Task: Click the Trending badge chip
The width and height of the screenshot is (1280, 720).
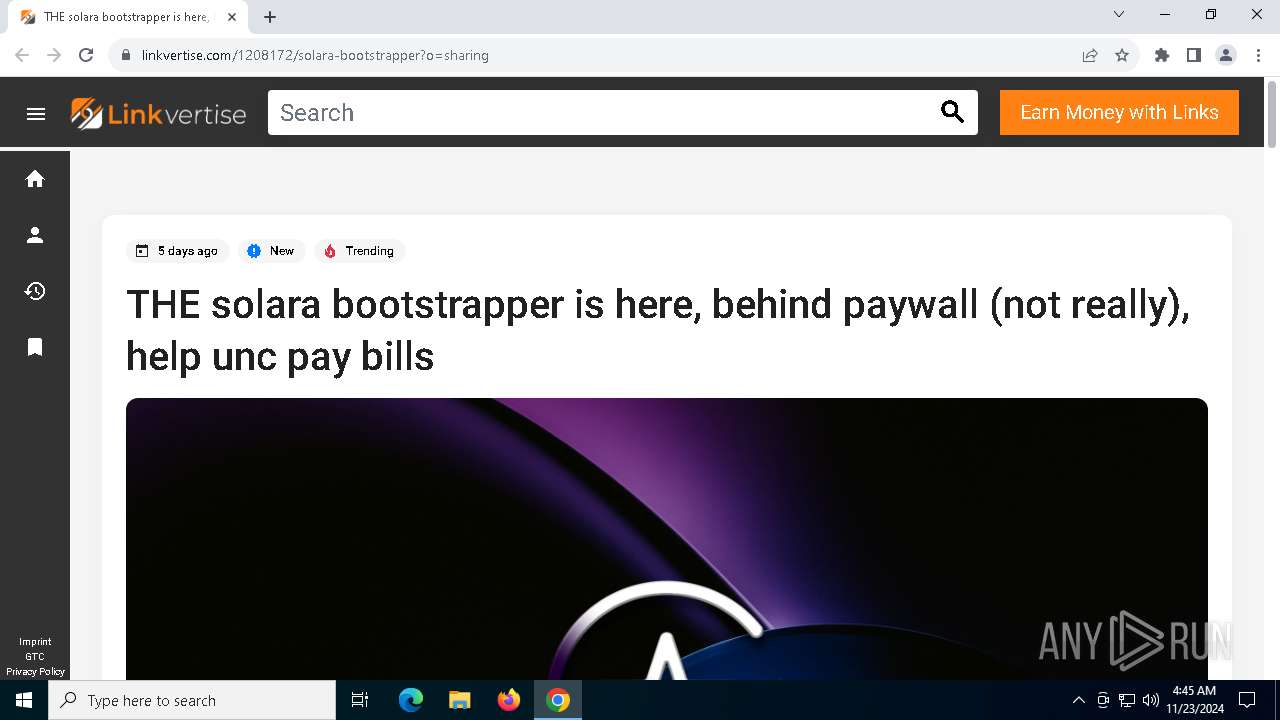Action: 360,251
